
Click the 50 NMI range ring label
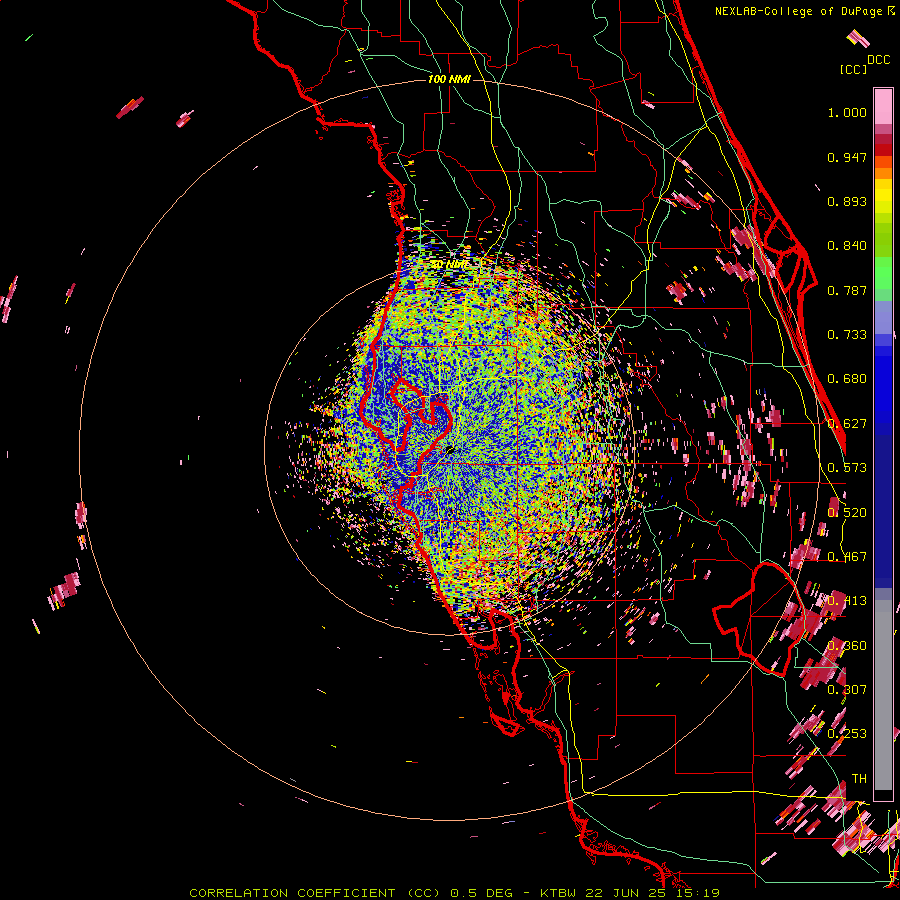(449, 264)
